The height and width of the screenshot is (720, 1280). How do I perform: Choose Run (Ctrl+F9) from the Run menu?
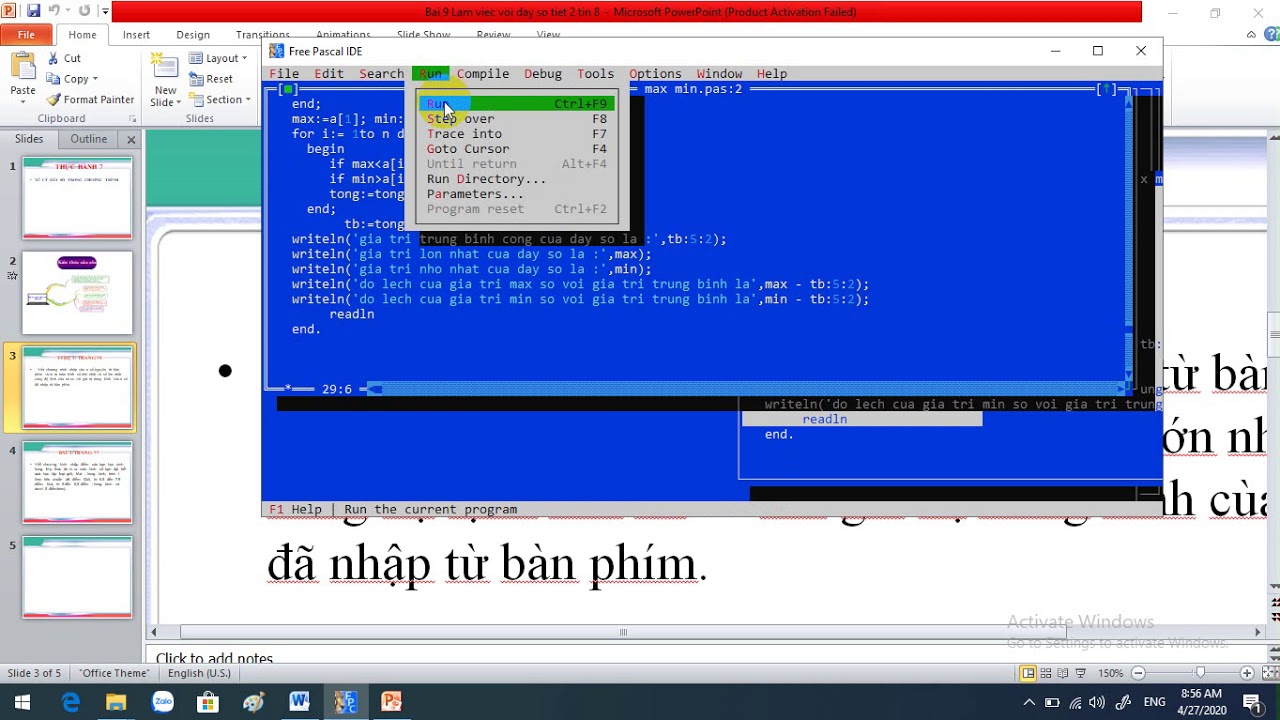[516, 104]
